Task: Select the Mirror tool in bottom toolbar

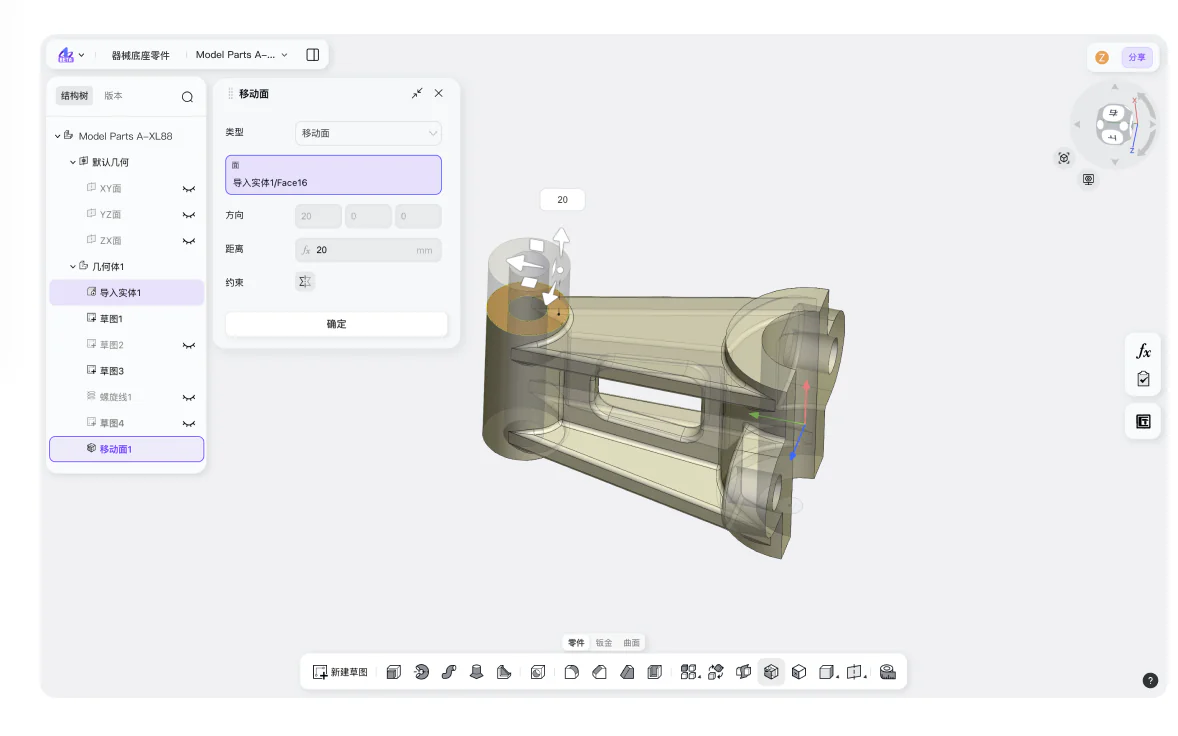Action: (x=744, y=672)
